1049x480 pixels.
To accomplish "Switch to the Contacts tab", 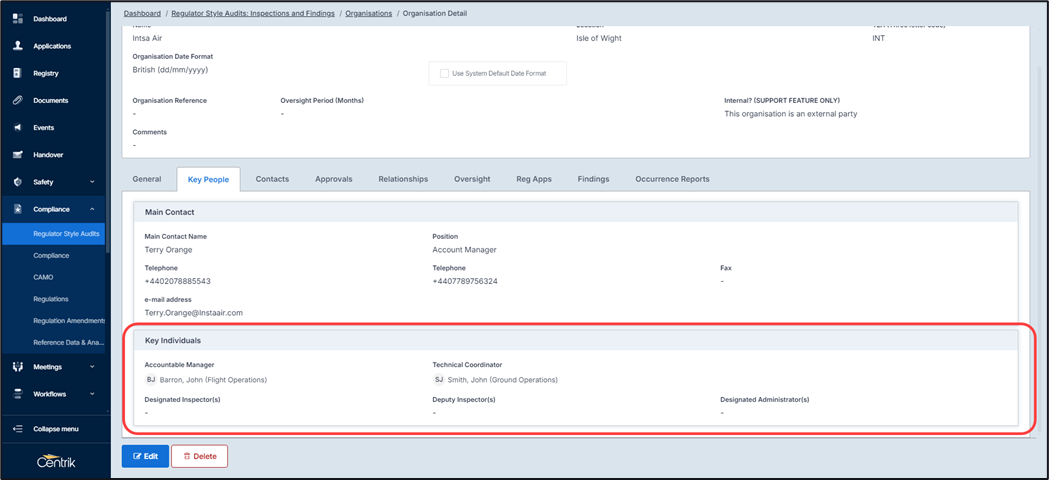I will 272,179.
